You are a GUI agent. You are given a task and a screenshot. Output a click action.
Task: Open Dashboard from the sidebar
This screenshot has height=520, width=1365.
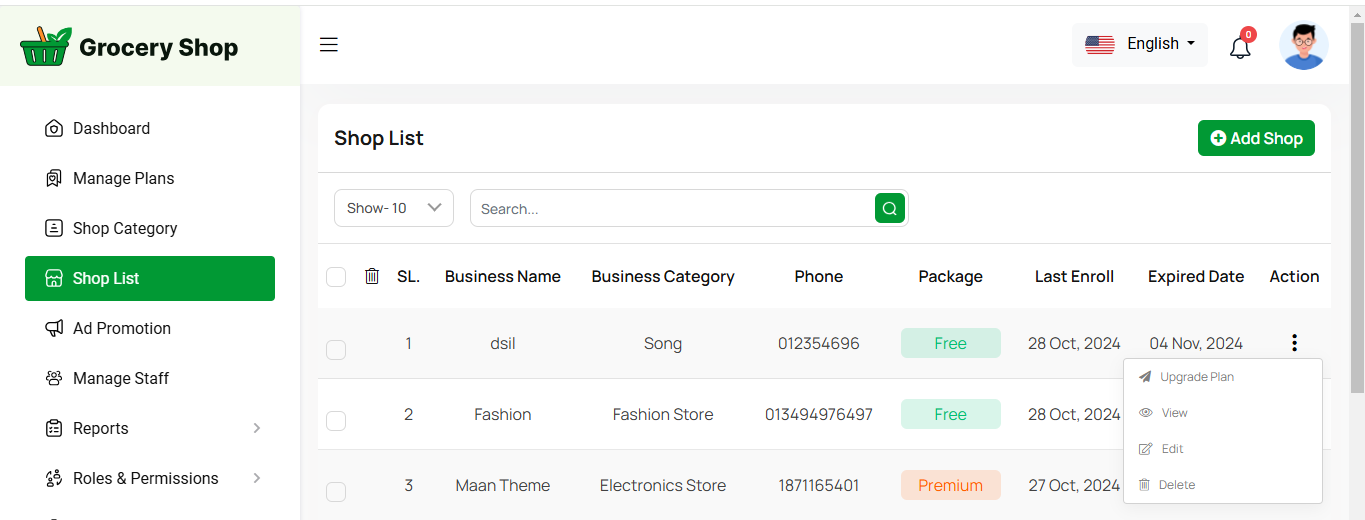pos(111,128)
